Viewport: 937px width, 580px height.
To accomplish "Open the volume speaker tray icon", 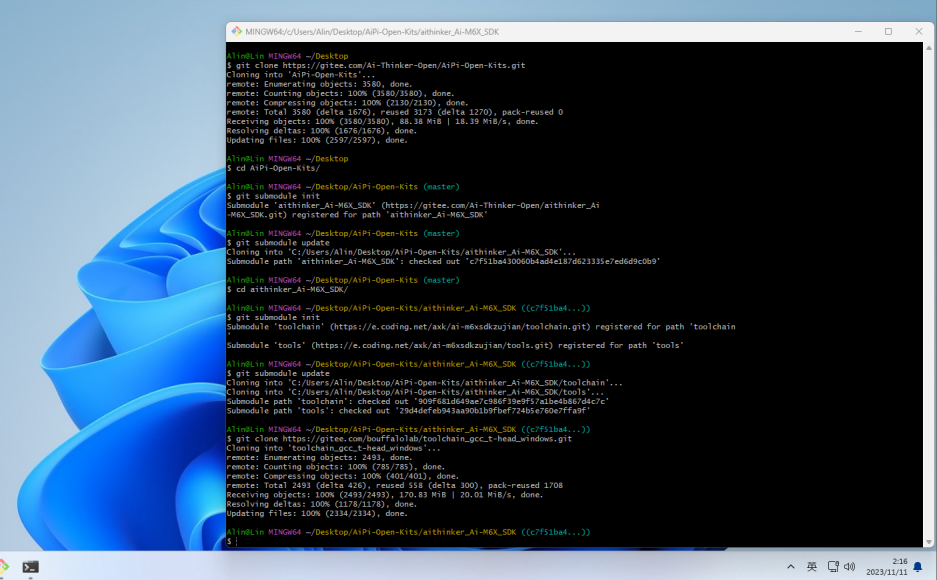I will [850, 566].
